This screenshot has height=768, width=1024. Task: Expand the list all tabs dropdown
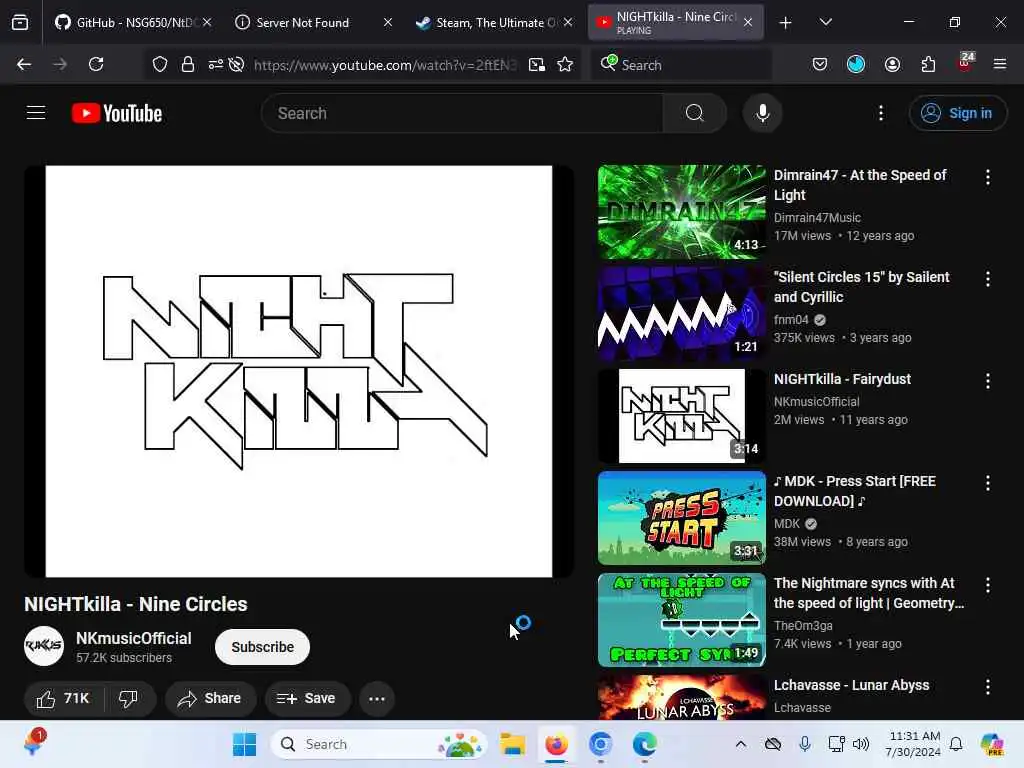(x=825, y=22)
